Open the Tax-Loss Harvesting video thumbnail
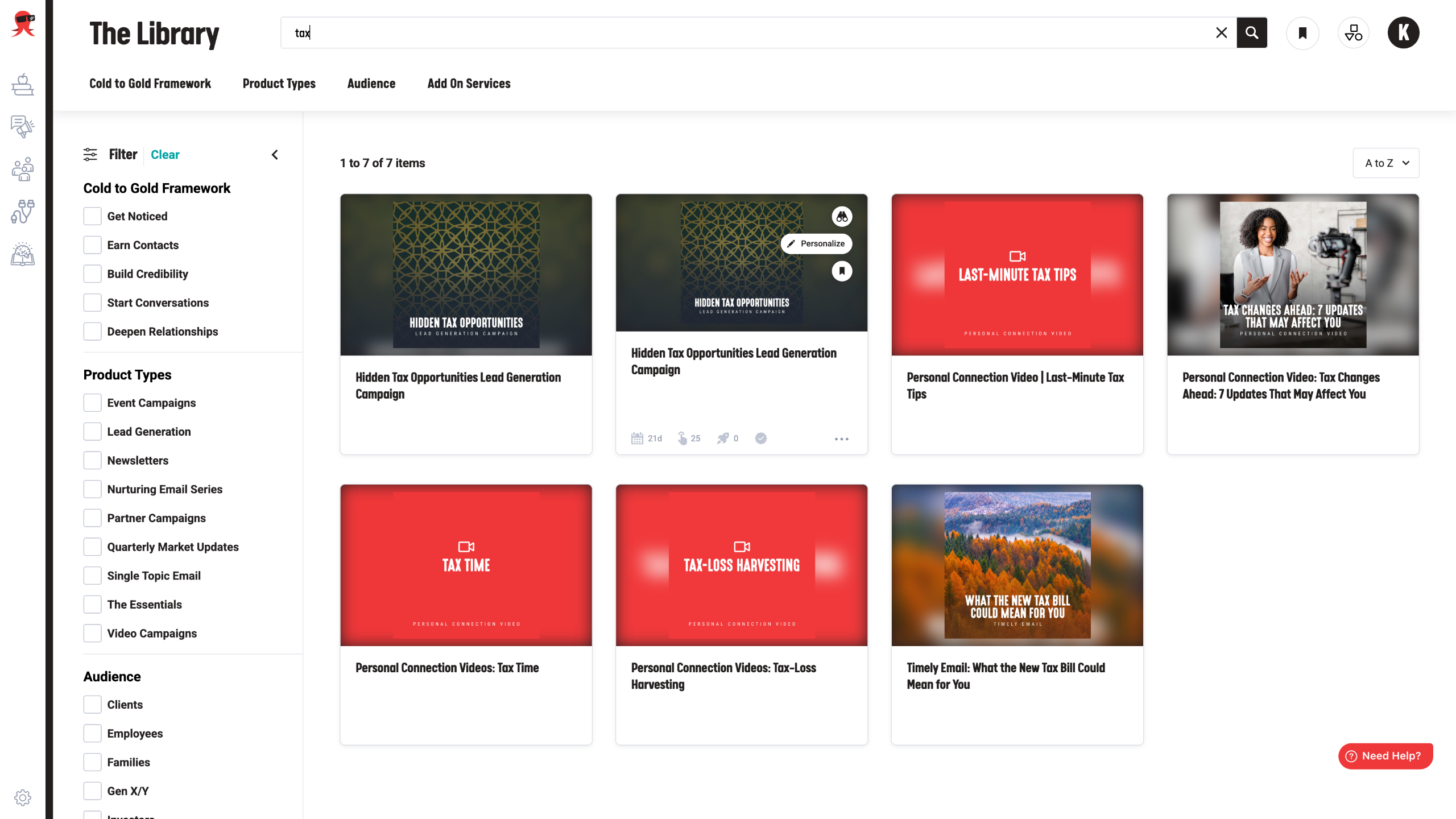This screenshot has height=819, width=1456. click(741, 565)
